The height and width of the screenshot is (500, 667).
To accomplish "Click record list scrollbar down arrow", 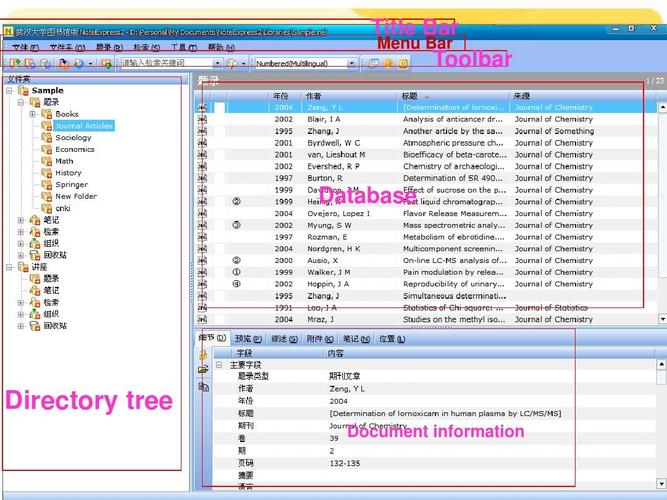I will pos(662,319).
